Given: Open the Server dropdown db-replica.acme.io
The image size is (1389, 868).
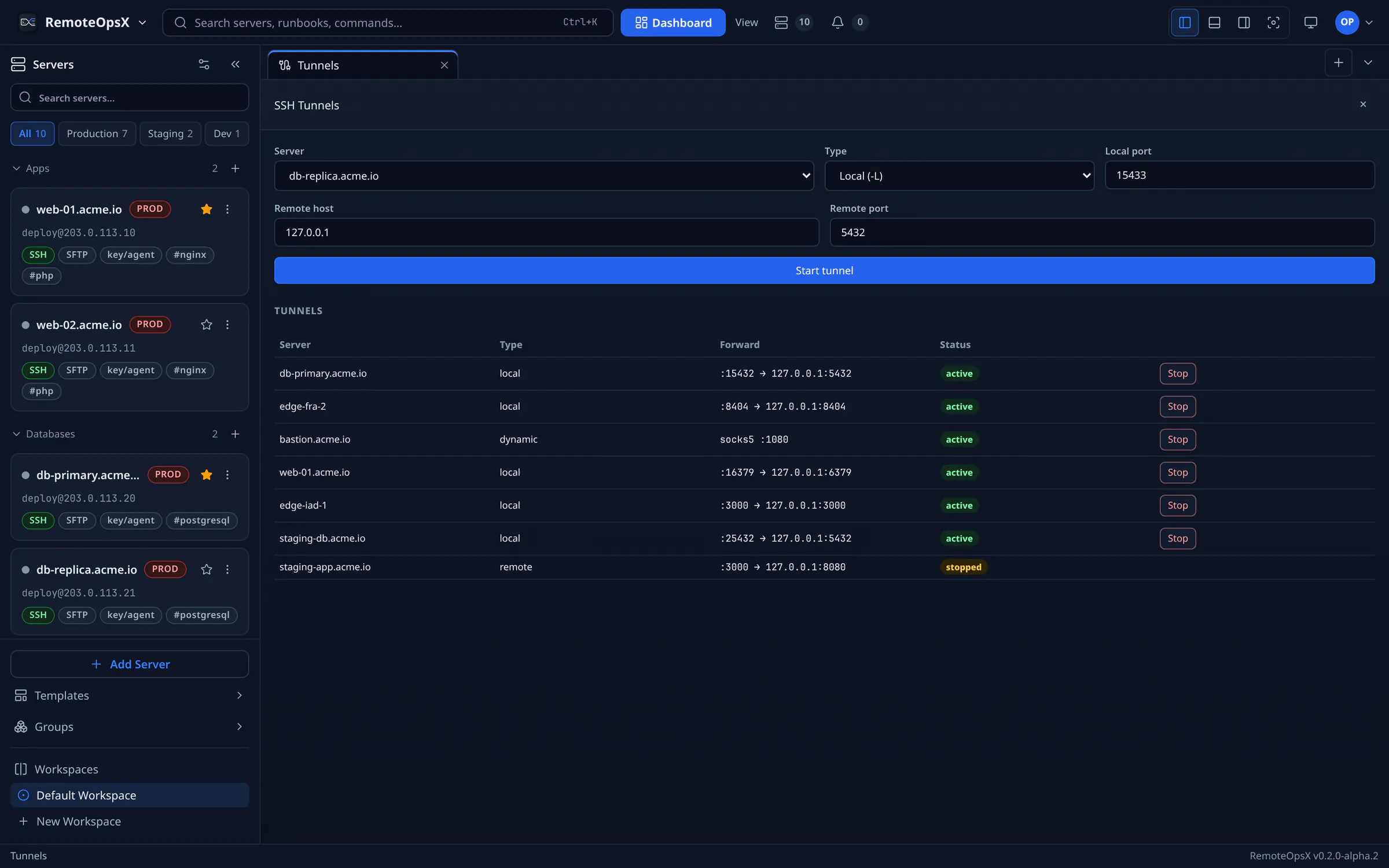Looking at the screenshot, I should click(x=544, y=176).
